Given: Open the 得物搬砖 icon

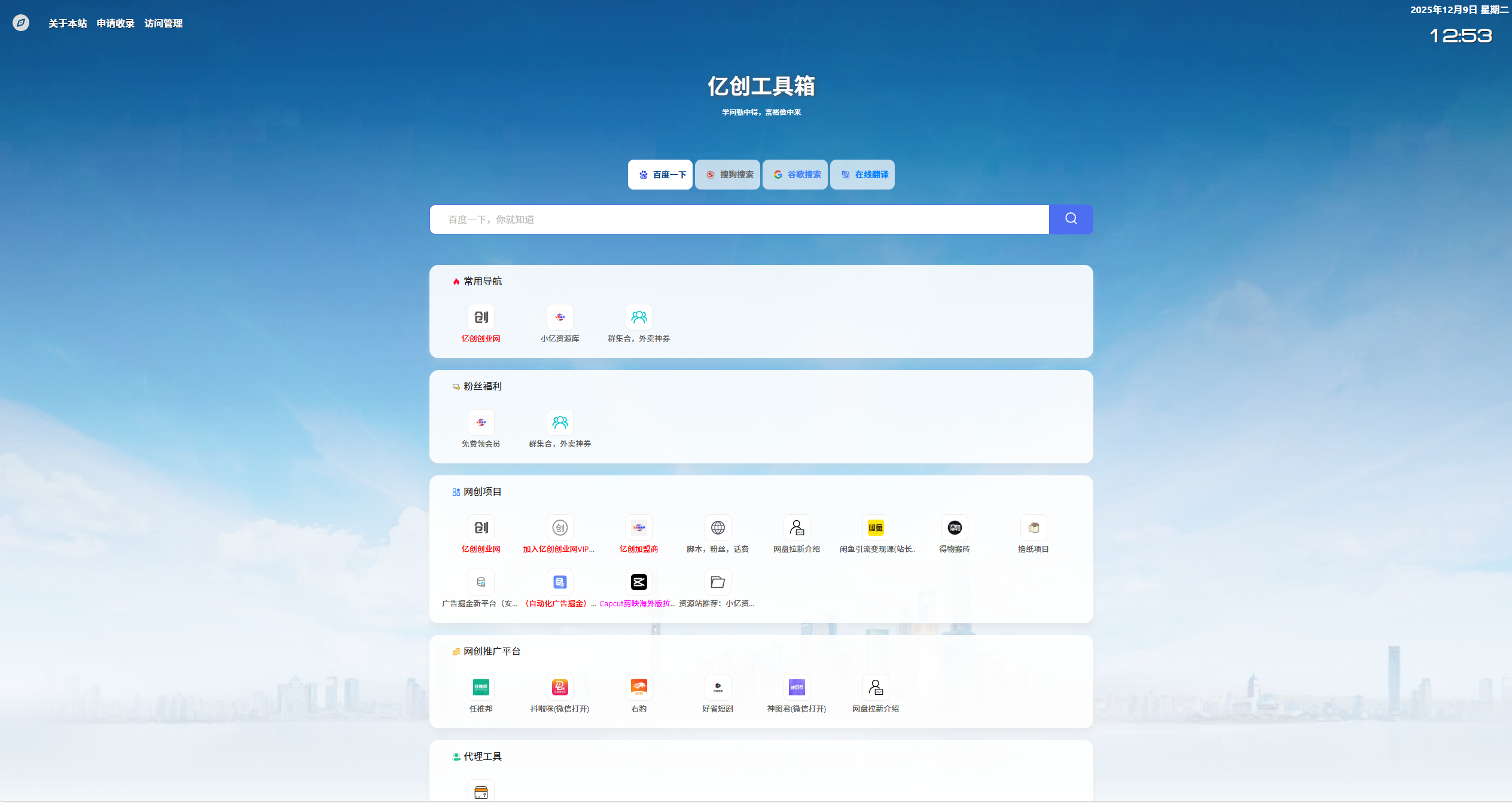Looking at the screenshot, I should pos(954,527).
